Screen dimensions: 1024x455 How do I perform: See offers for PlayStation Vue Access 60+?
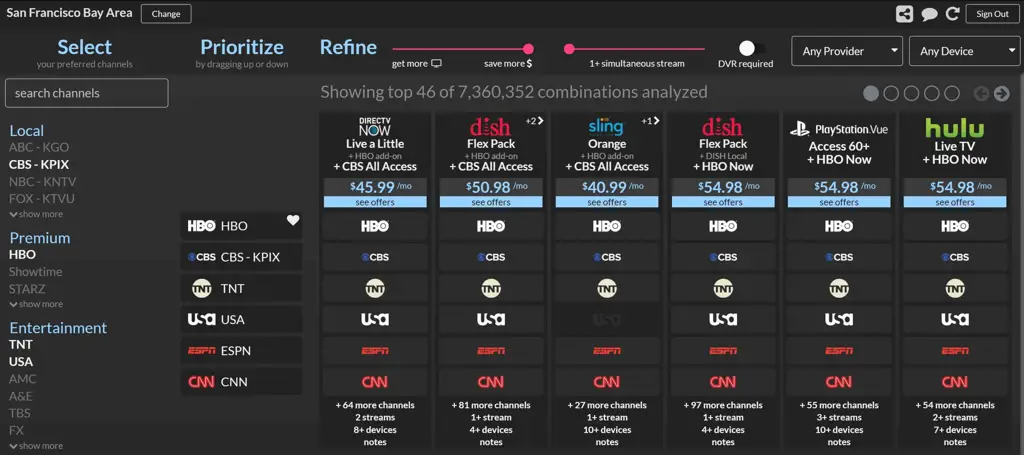pyautogui.click(x=839, y=202)
